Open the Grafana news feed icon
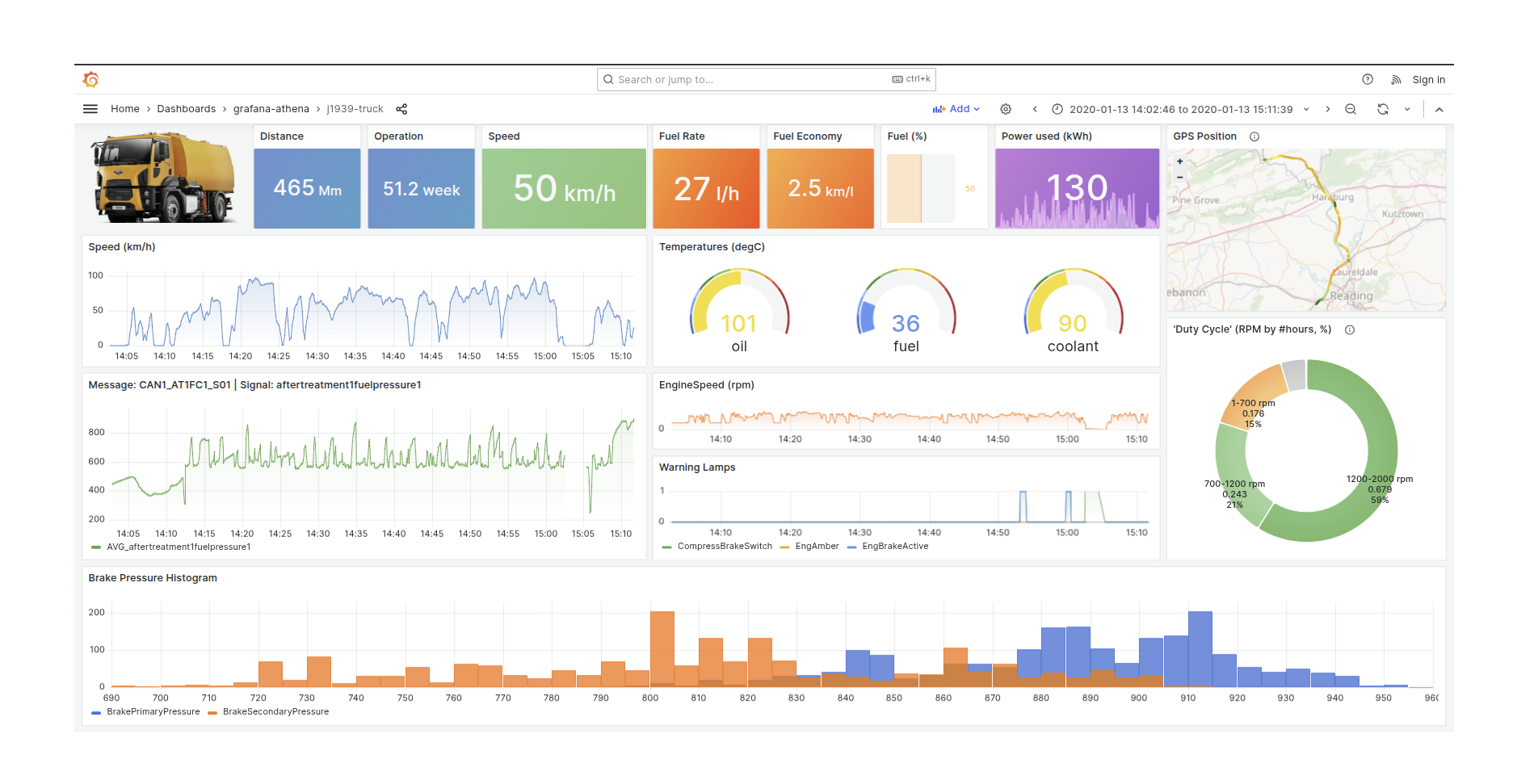1534x784 pixels. (1396, 79)
